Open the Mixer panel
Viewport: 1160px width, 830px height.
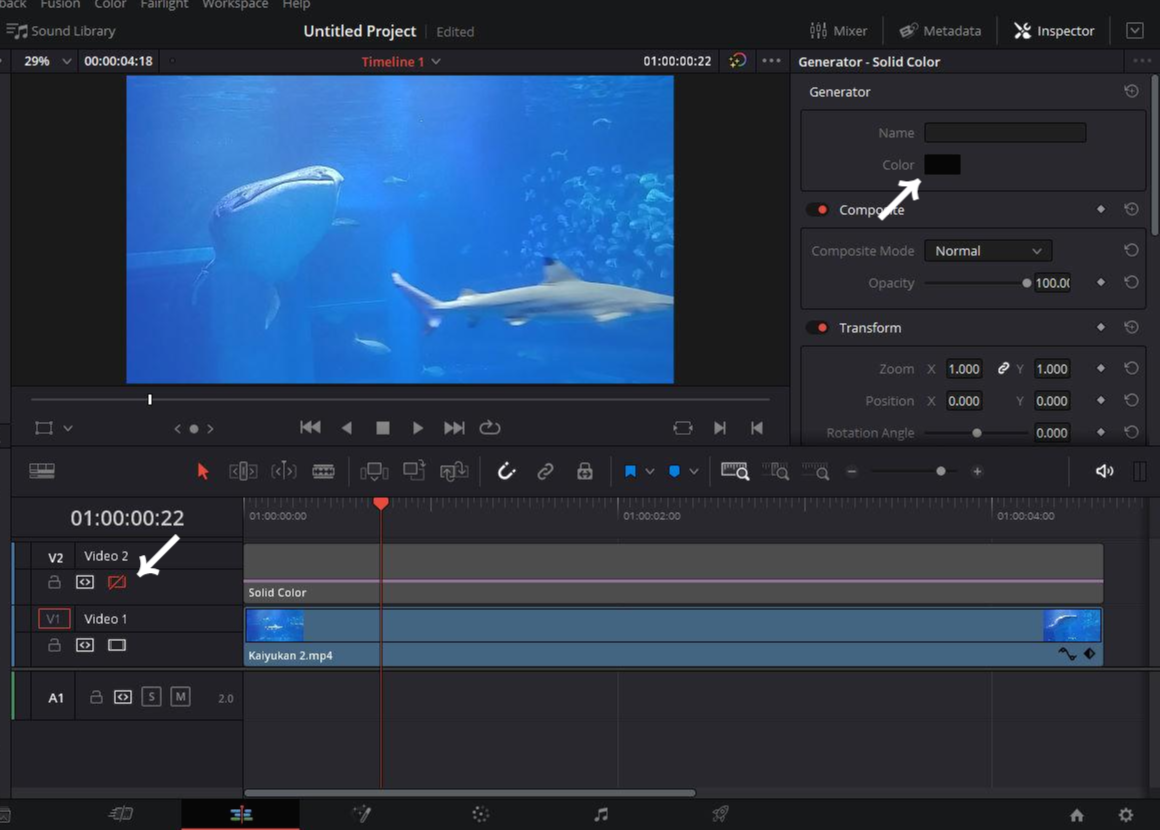pyautogui.click(x=838, y=31)
